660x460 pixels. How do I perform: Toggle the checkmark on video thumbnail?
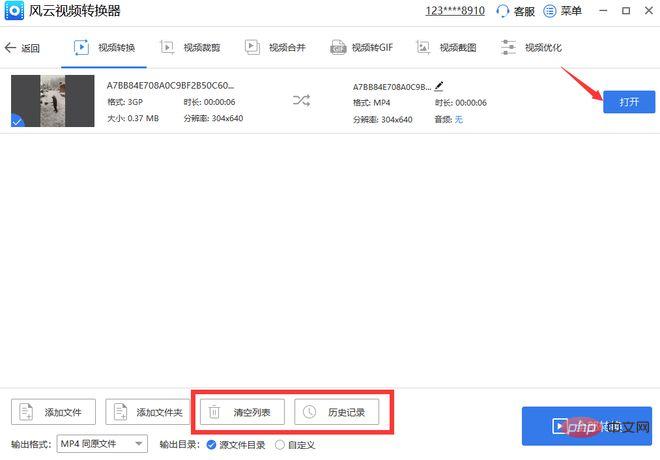pyautogui.click(x=17, y=122)
